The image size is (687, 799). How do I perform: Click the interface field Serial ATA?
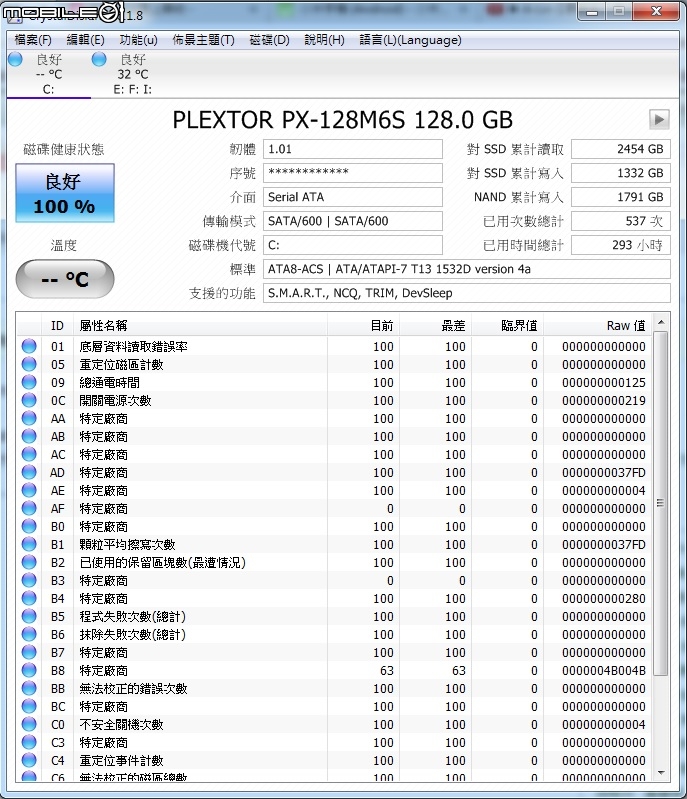click(x=353, y=197)
